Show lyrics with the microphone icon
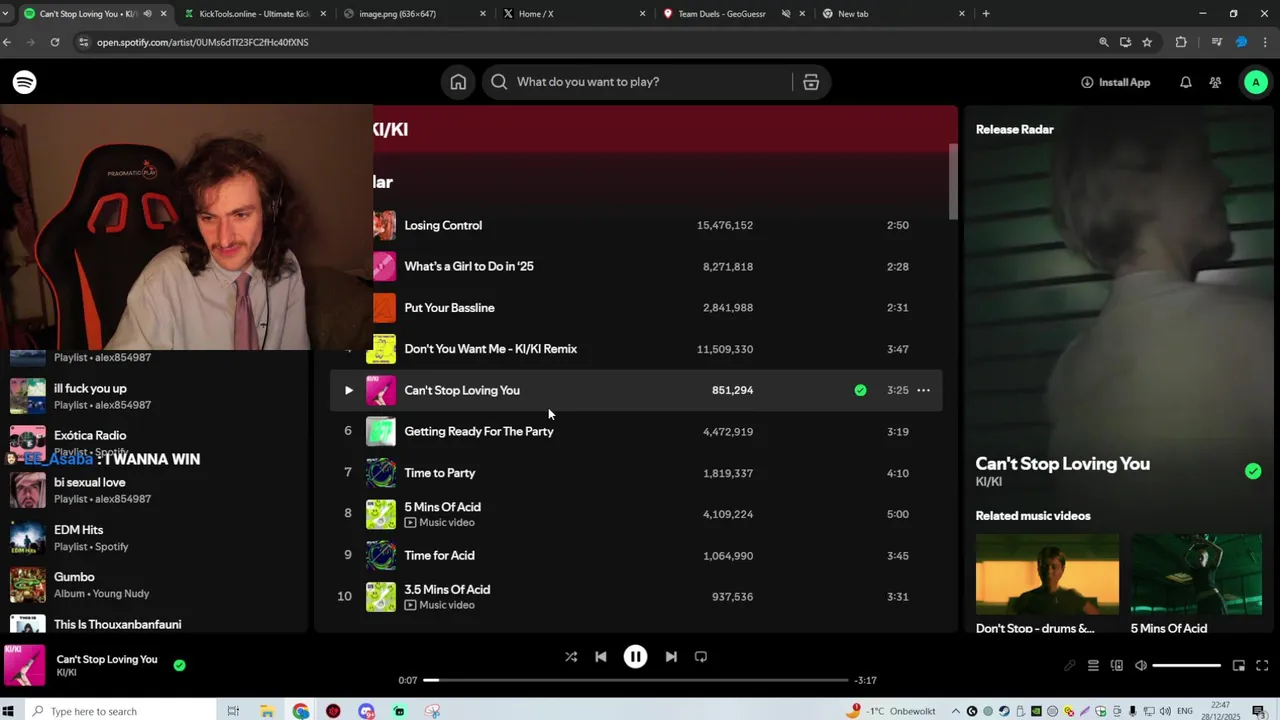This screenshot has height=720, width=1280. [x=1069, y=666]
